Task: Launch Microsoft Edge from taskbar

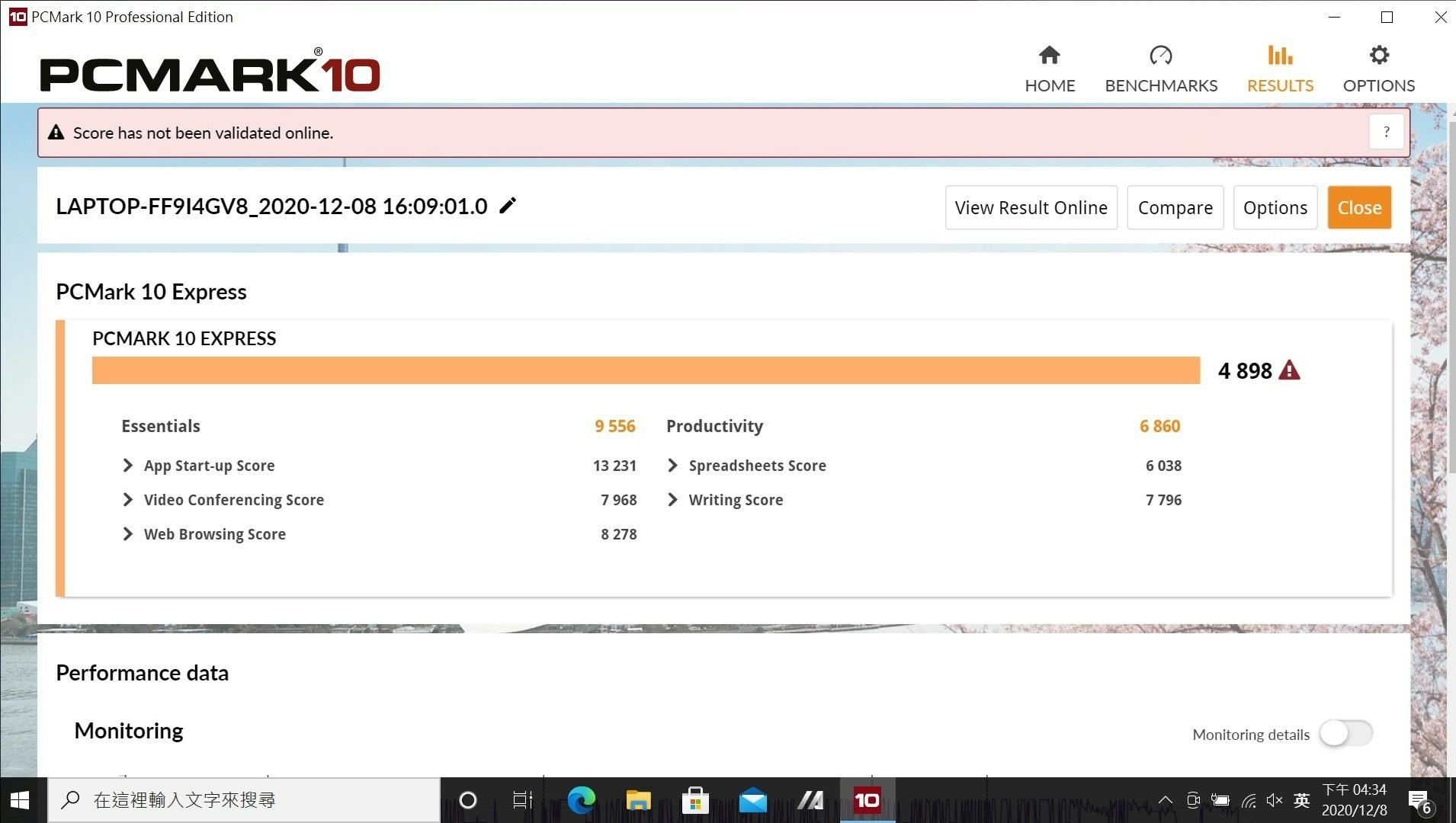Action: [581, 800]
